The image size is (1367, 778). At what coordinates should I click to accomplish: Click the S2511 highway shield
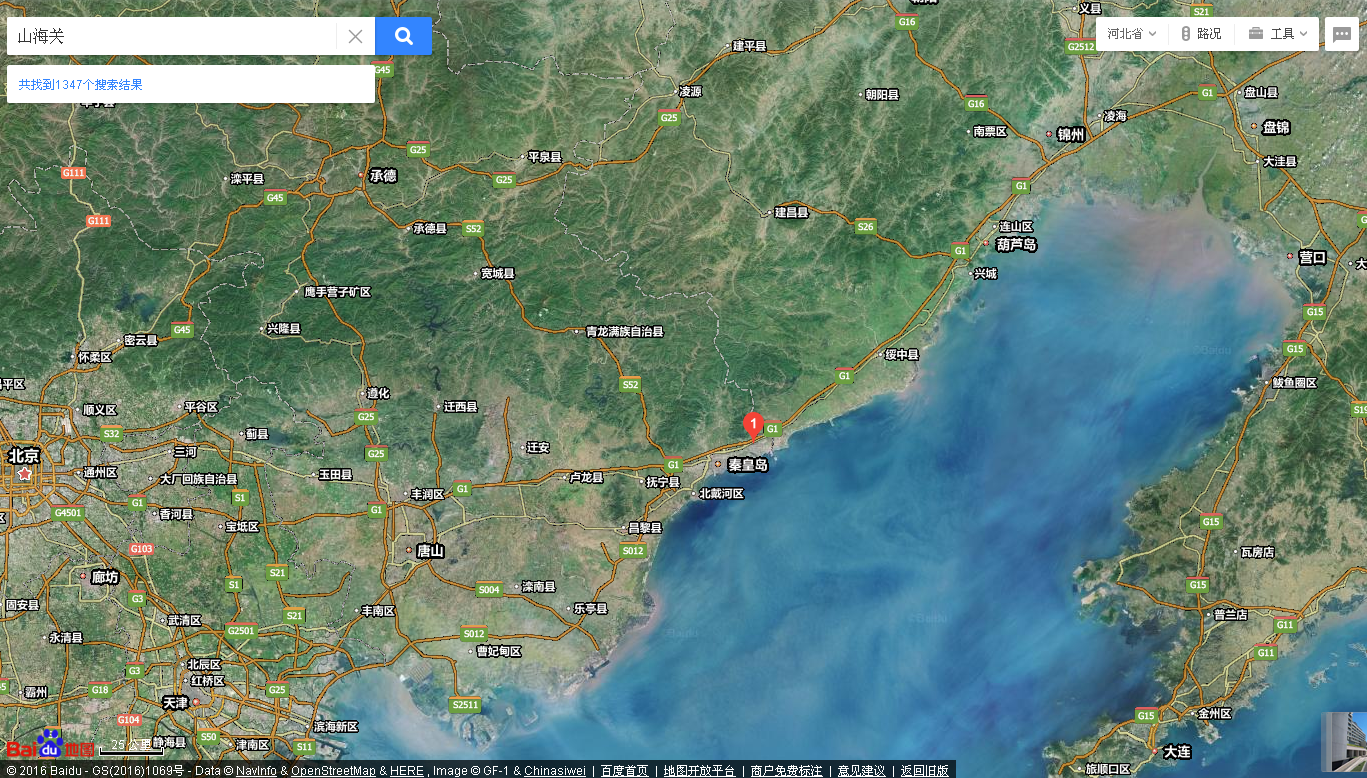click(465, 705)
